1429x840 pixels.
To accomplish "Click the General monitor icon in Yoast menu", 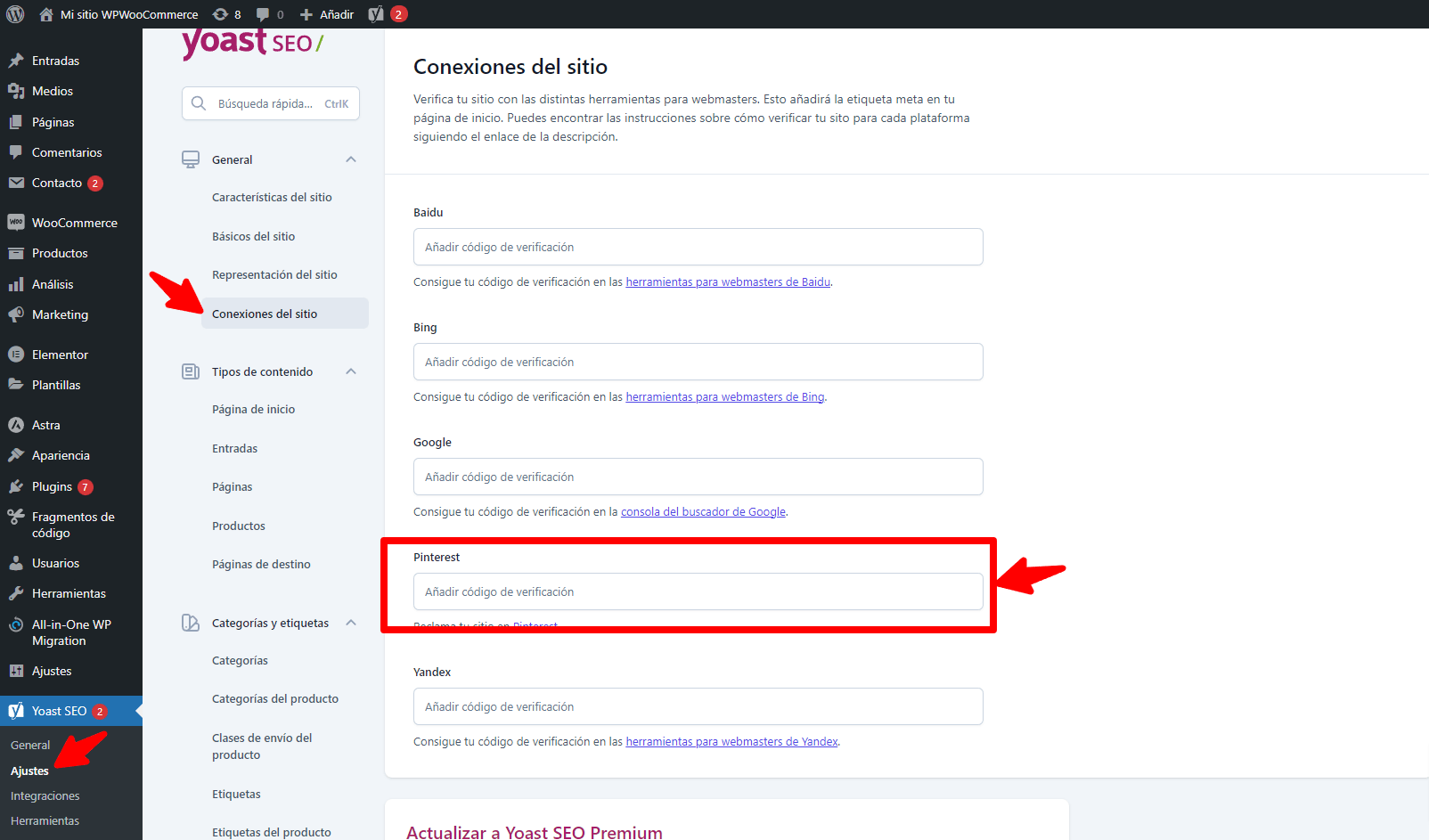I will 191,159.
